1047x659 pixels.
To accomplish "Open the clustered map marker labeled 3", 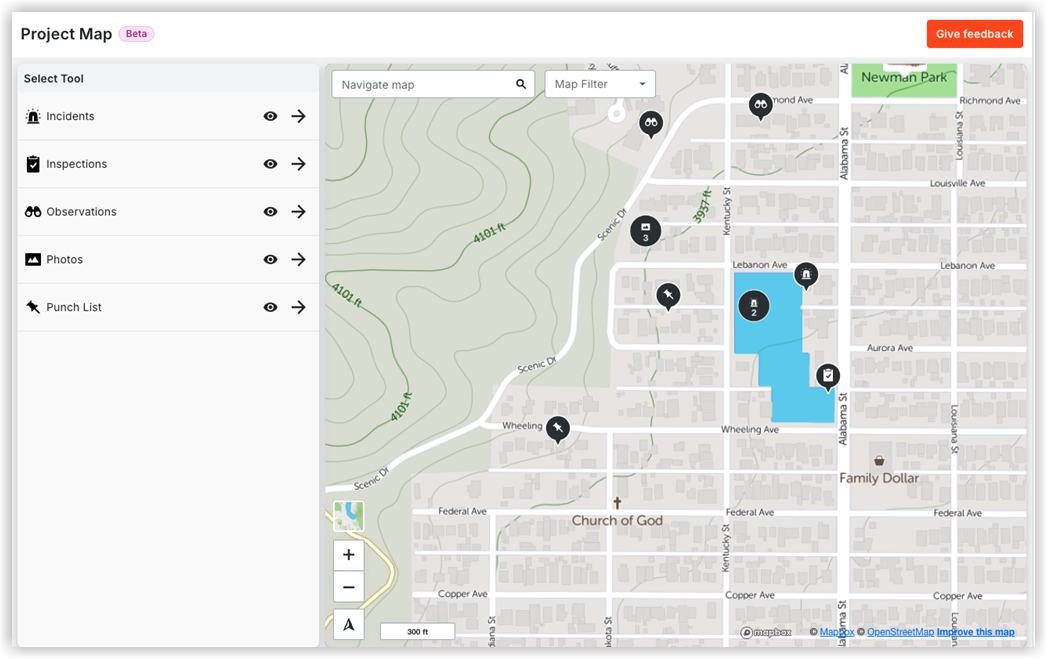I will coord(645,230).
